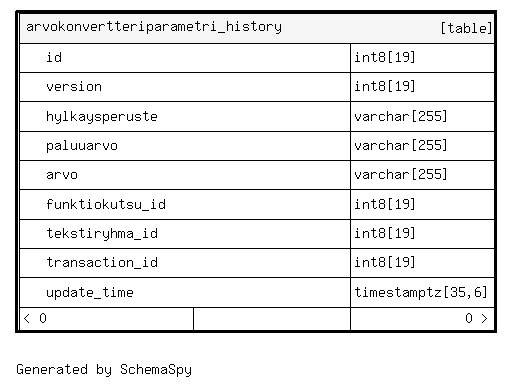513x388 pixels.
Task: Select the version column name
Action: 74,87
